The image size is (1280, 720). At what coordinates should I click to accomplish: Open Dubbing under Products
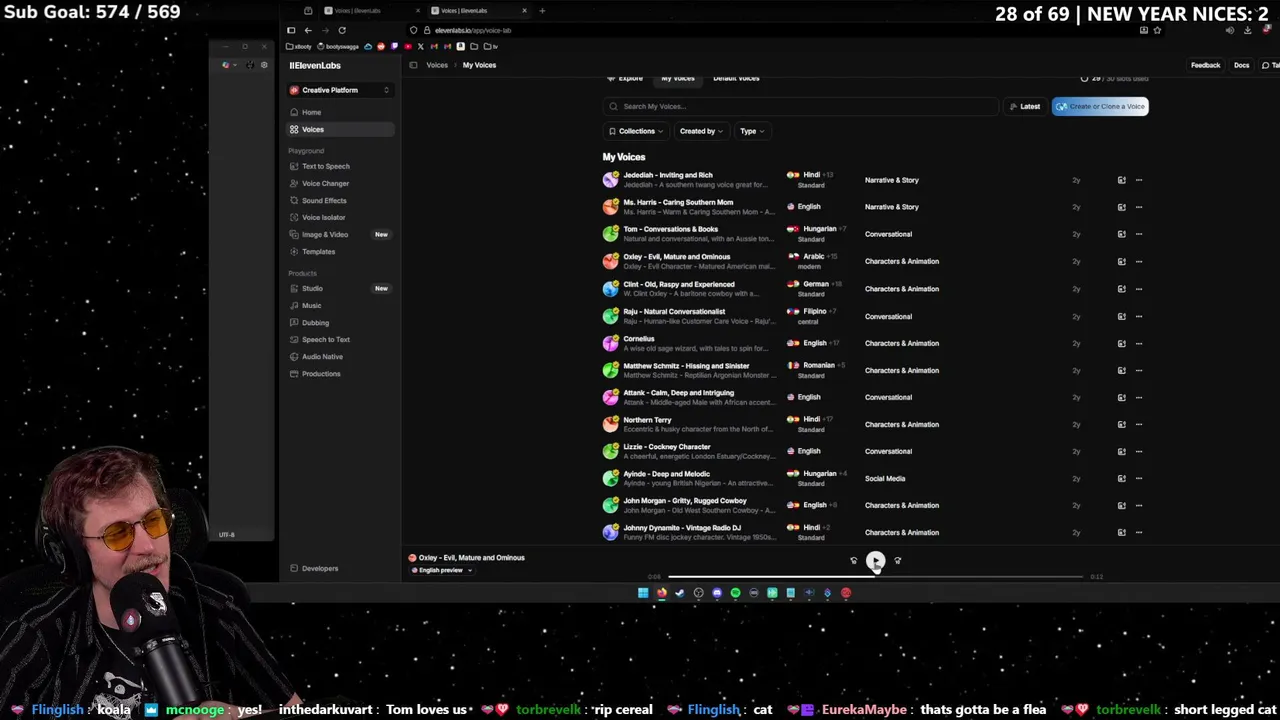point(315,322)
